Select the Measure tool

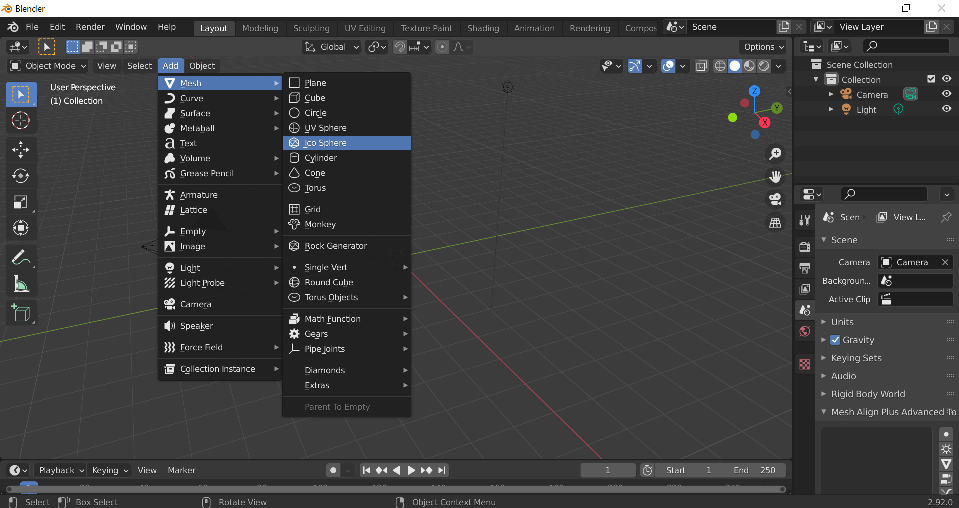click(21, 284)
